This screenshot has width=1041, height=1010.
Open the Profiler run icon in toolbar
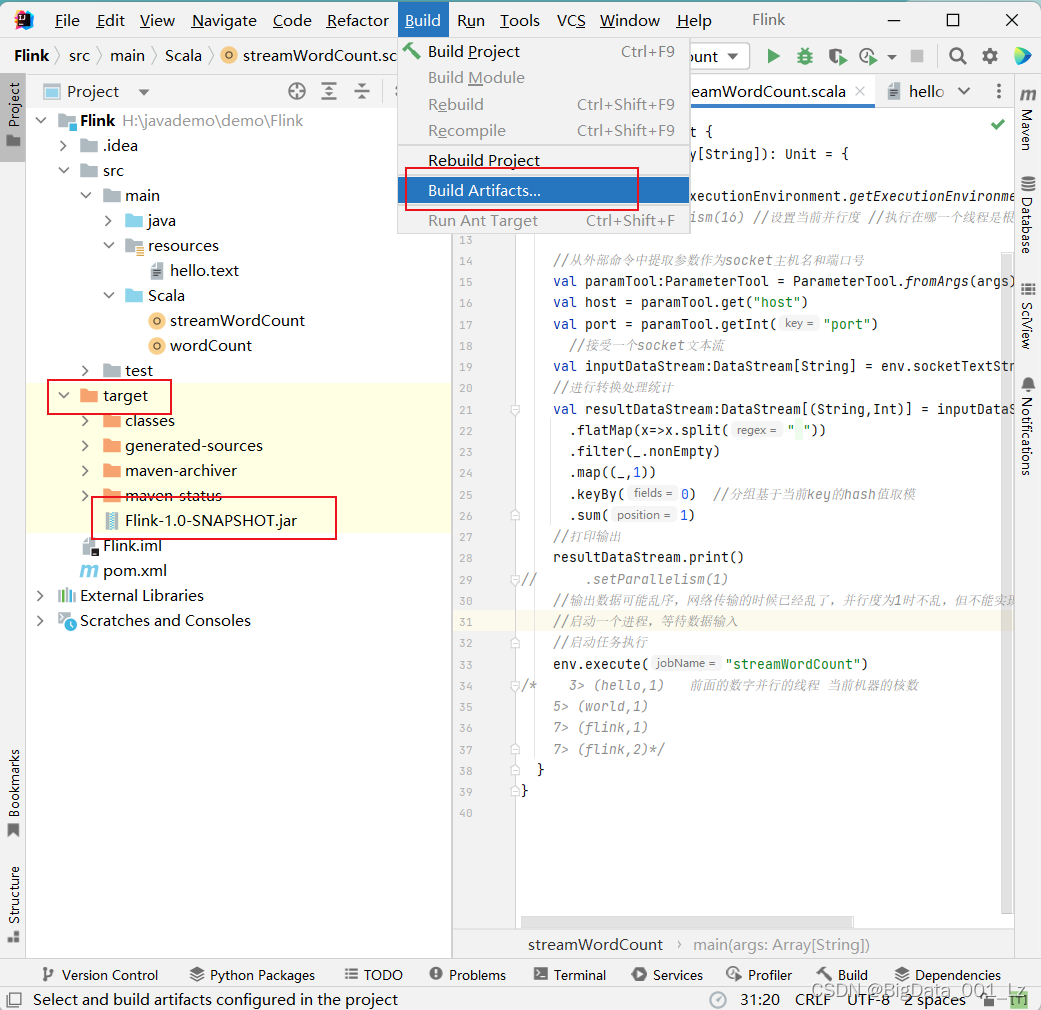point(868,56)
